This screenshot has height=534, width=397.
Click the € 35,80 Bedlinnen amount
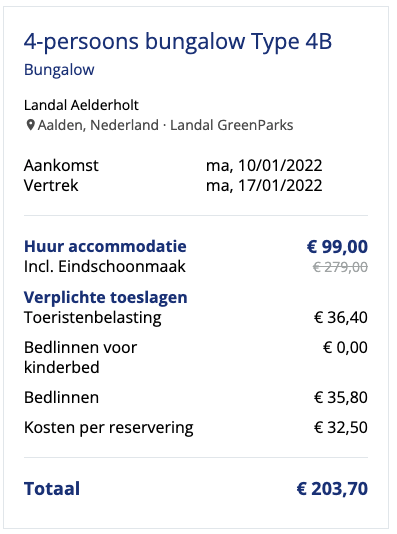tap(340, 397)
